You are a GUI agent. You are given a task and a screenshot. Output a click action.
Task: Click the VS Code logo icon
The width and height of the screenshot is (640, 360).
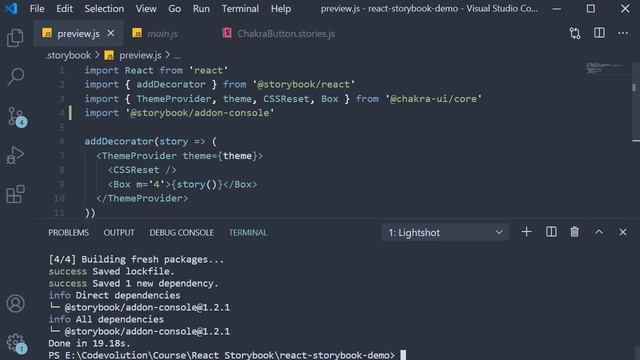tap(11, 9)
